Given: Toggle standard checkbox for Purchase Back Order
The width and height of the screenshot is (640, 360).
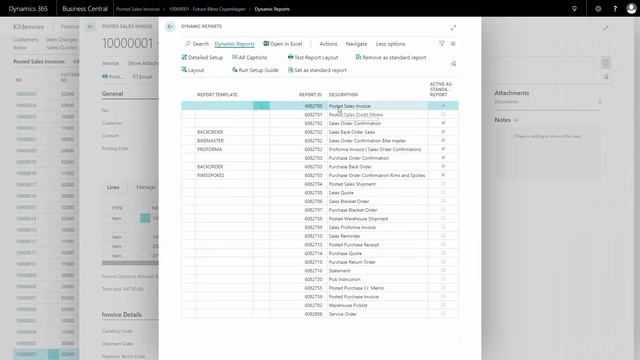Looking at the screenshot, I should (443, 167).
